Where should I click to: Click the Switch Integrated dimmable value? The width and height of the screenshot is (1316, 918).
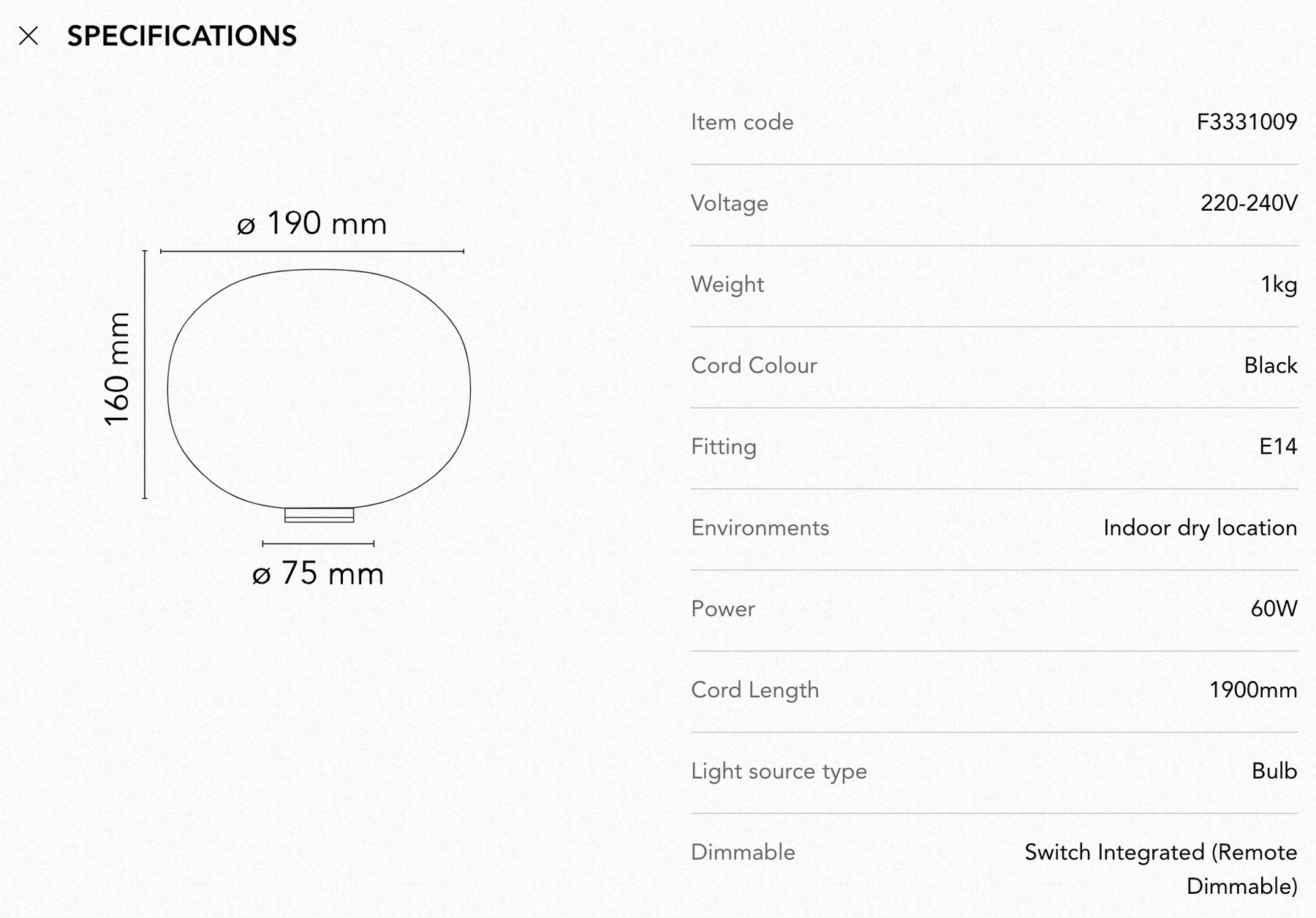pyautogui.click(x=1161, y=869)
